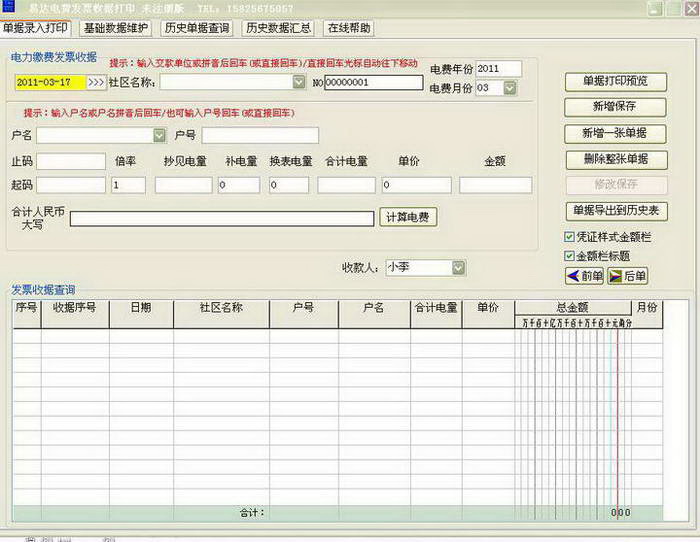Open the 社区名称 dropdown list
This screenshot has height=542, width=700.
(x=299, y=82)
